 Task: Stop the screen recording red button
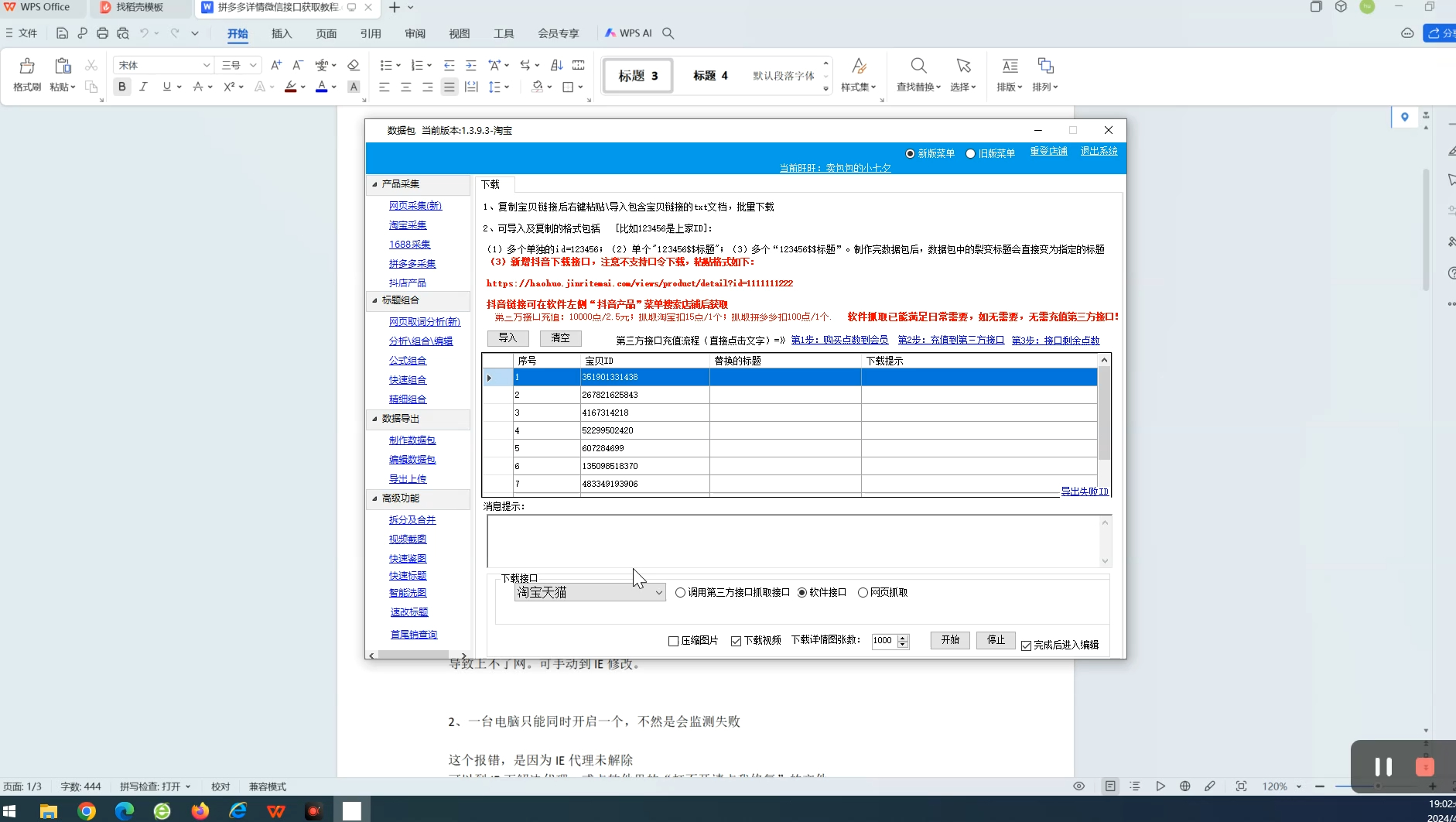[x=1424, y=767]
